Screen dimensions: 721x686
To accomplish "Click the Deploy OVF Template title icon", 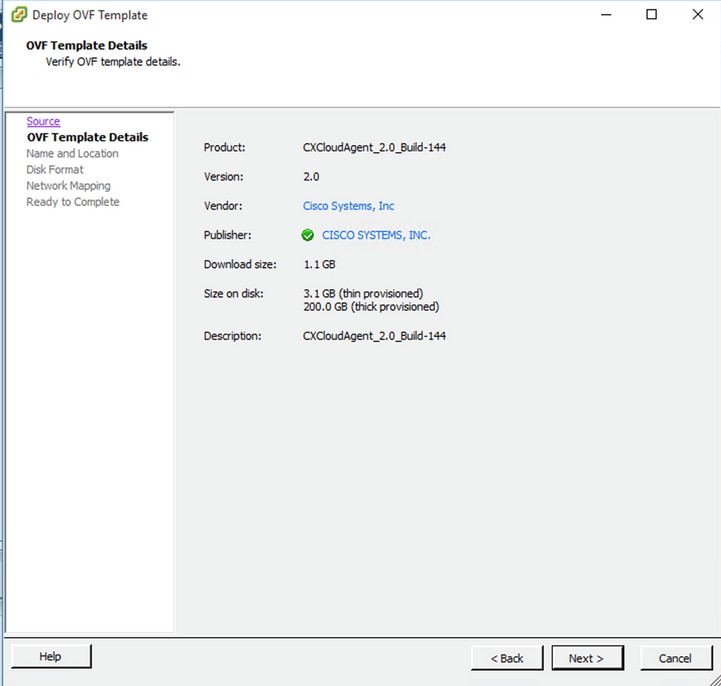I will pyautogui.click(x=19, y=15).
